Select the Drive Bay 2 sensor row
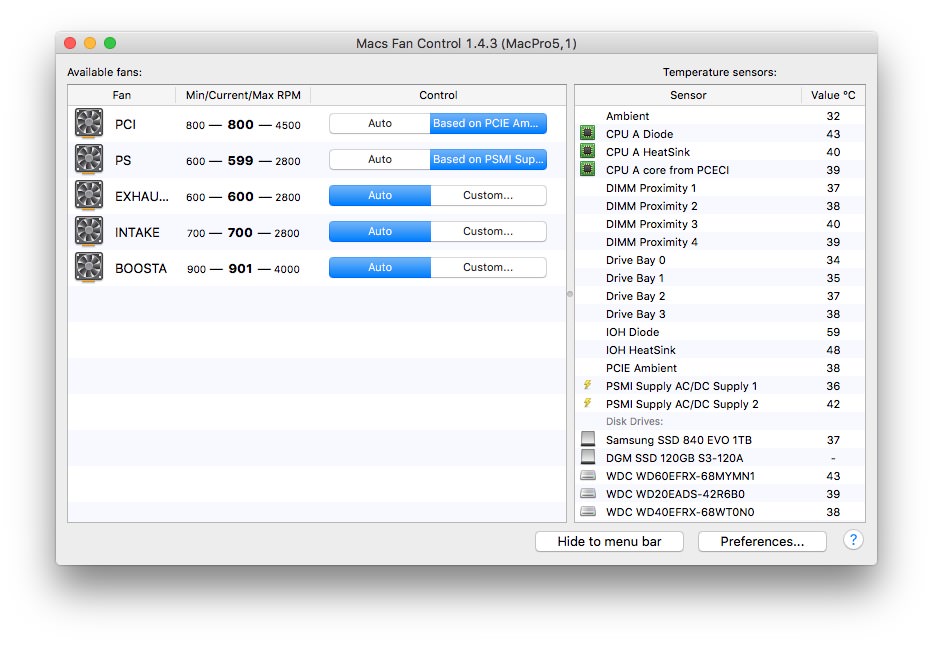 720,296
